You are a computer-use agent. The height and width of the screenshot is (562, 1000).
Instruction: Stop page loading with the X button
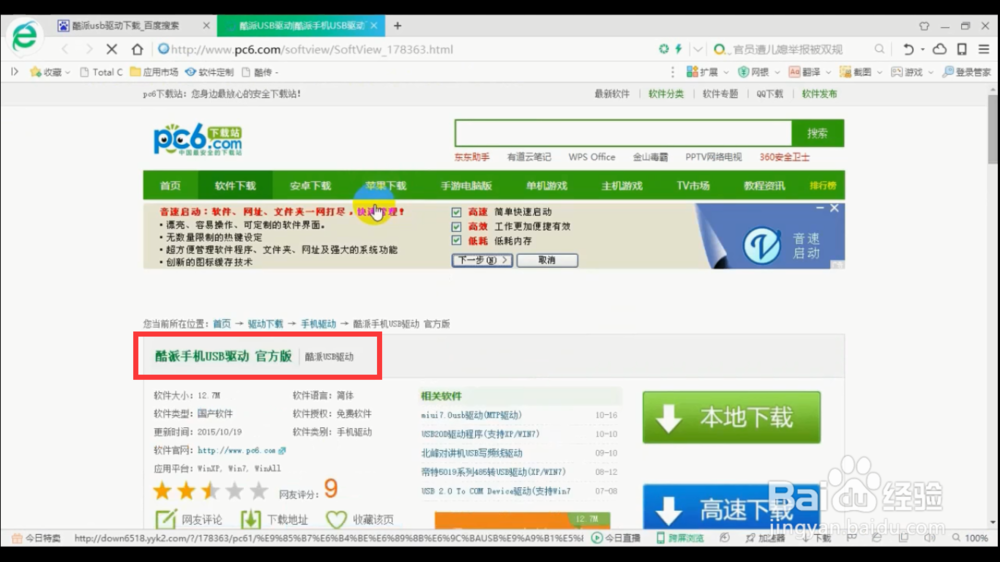coord(112,49)
